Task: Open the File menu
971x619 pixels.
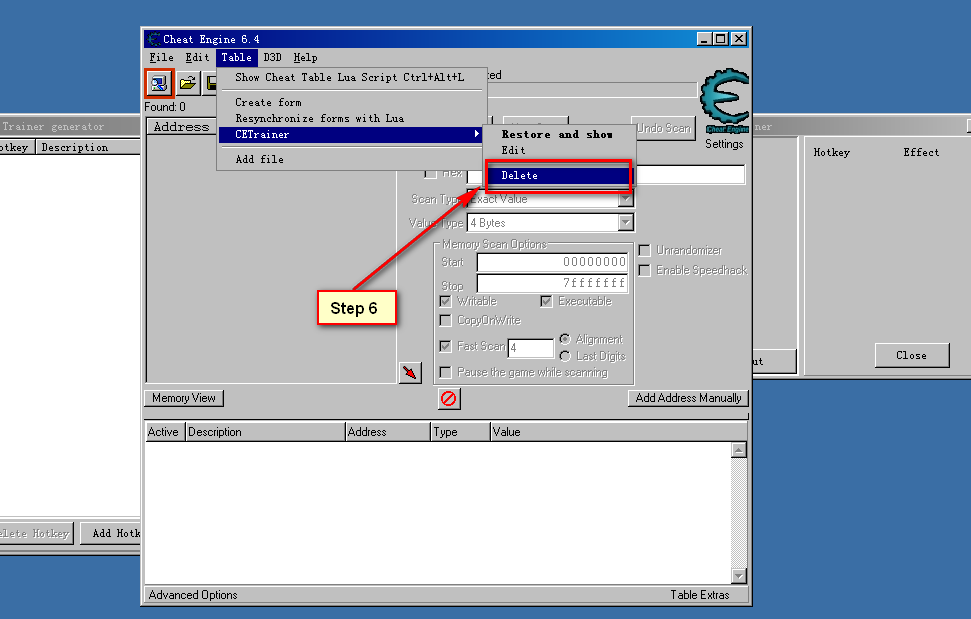Action: pos(162,58)
